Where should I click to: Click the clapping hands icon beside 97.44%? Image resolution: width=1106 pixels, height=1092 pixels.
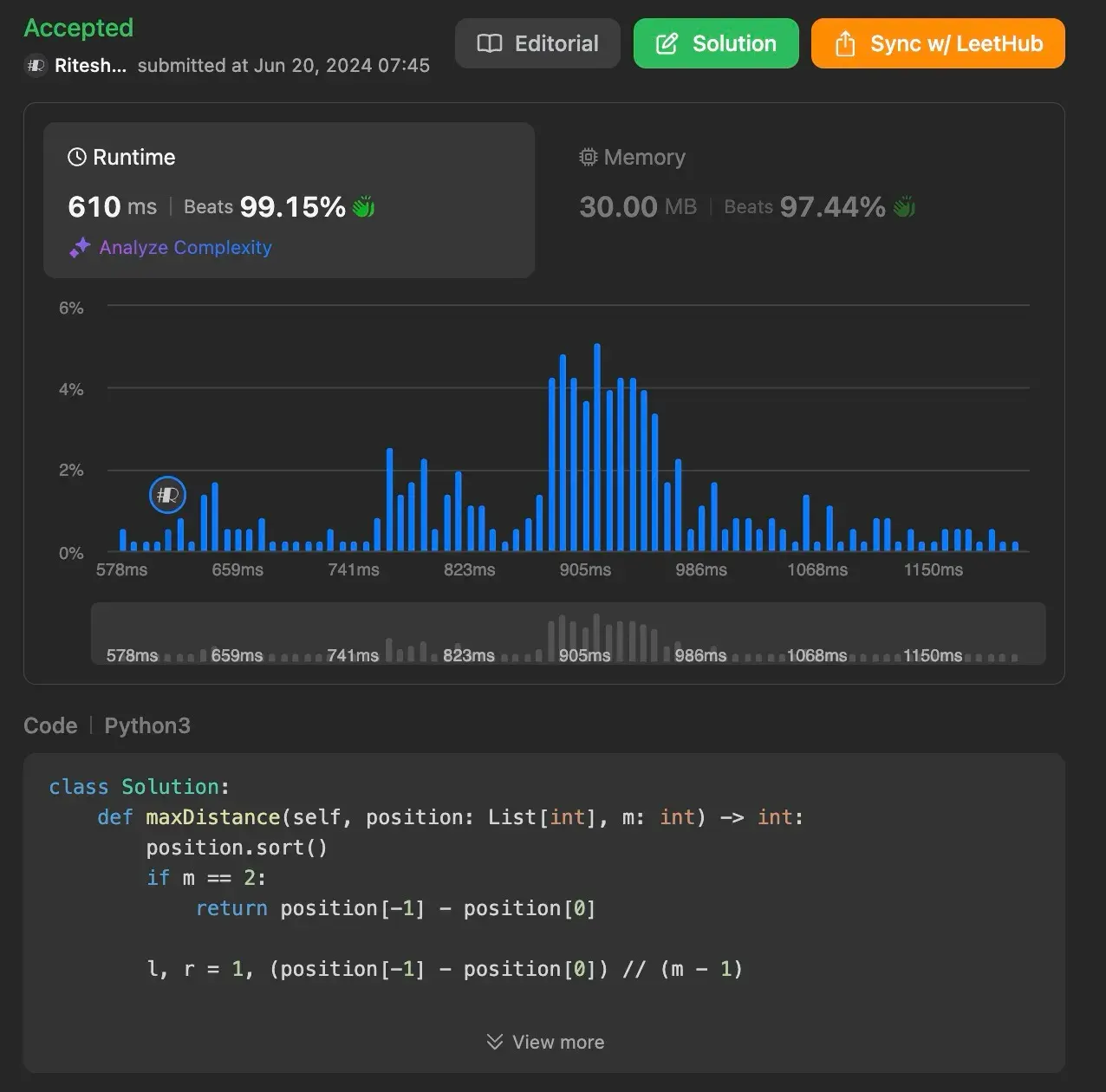coord(904,207)
